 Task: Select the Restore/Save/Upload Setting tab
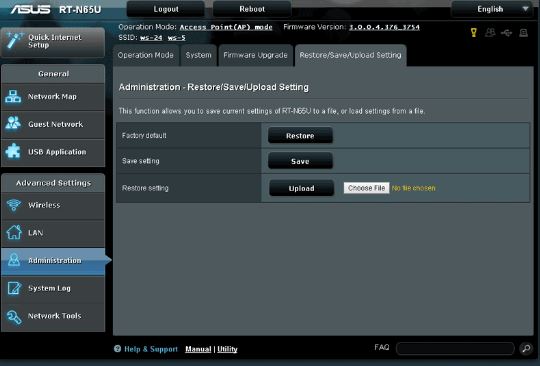pos(350,55)
